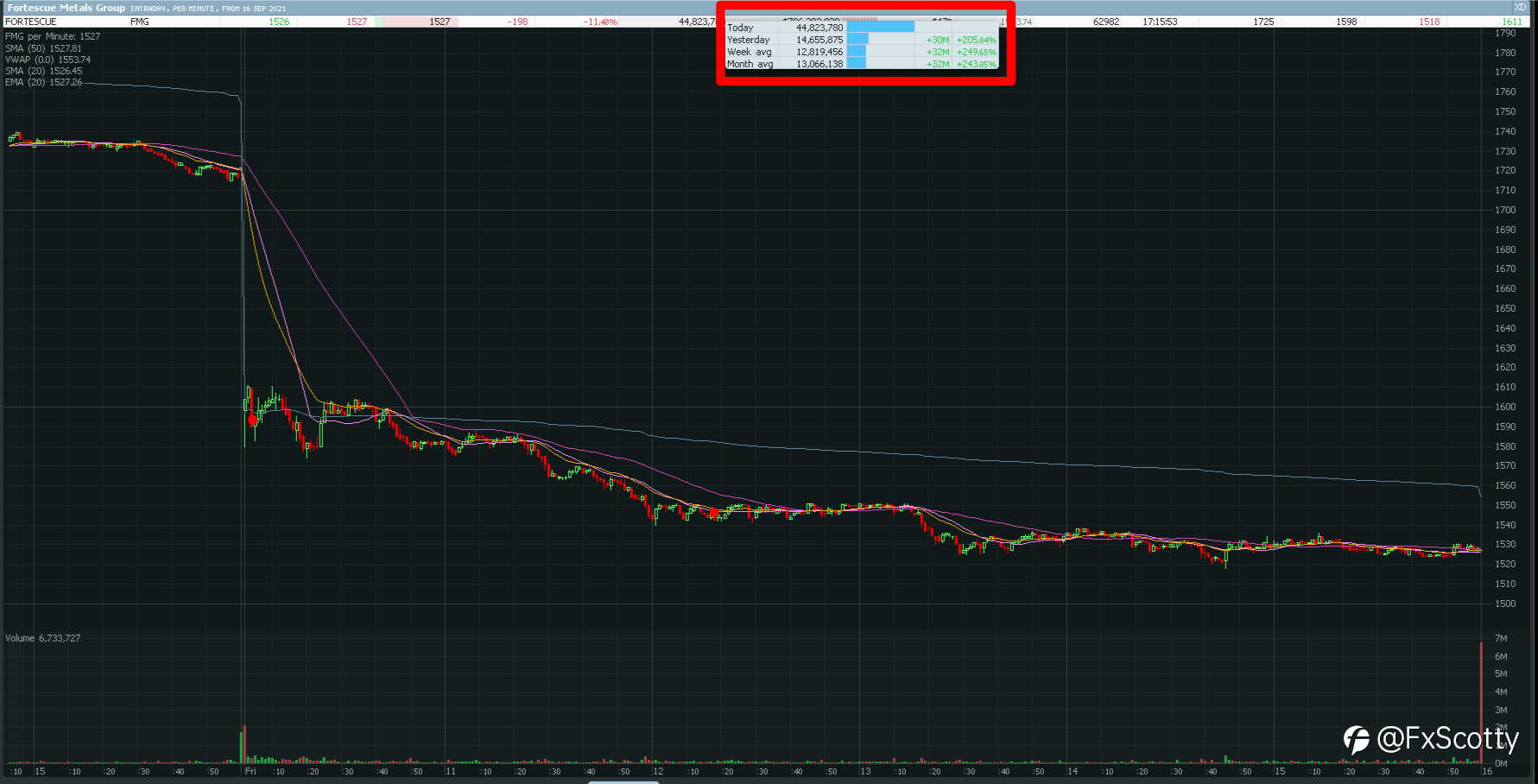Click the tall closing-auction volume bar

click(1482, 703)
